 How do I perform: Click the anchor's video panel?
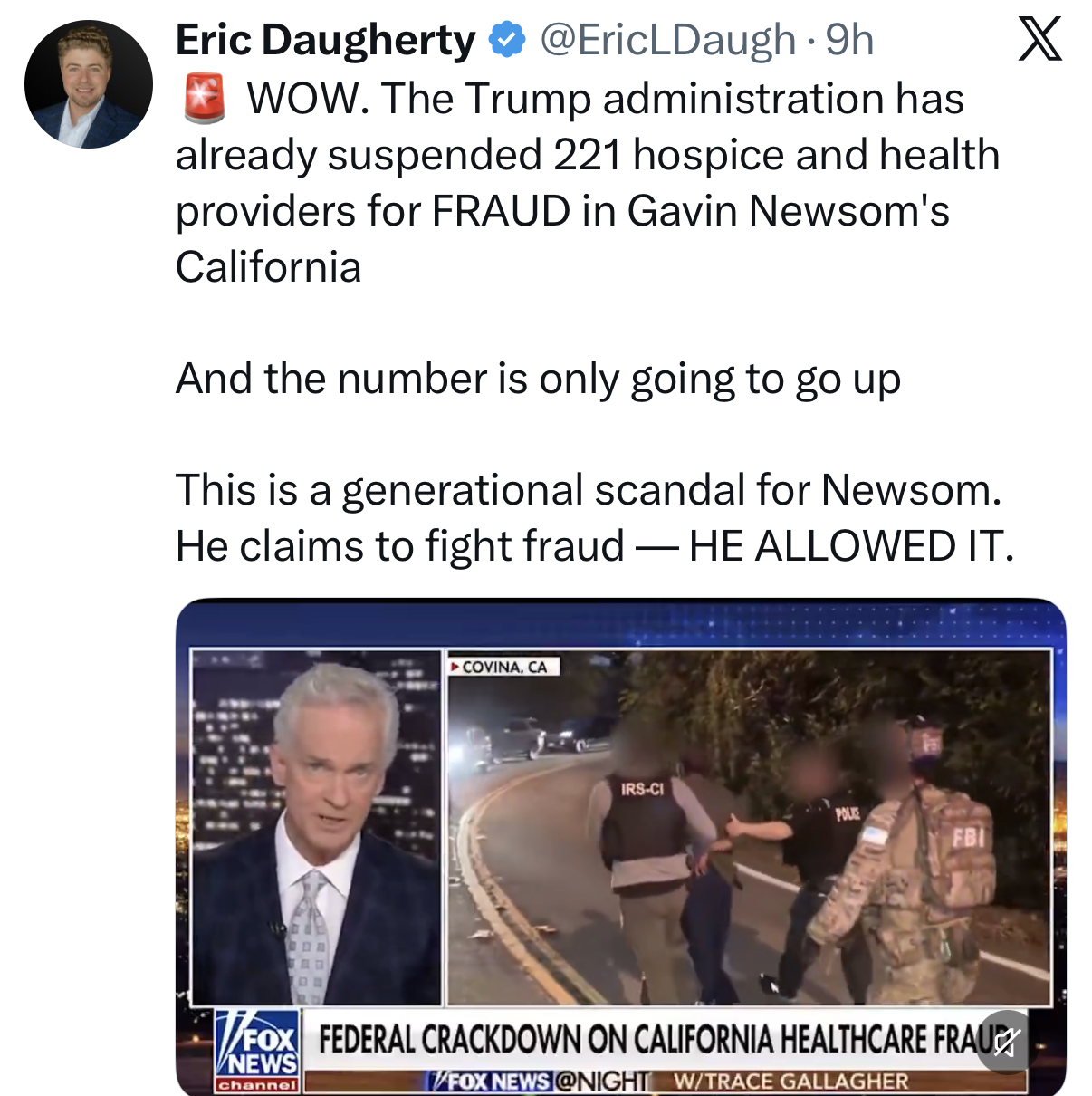coord(316,828)
